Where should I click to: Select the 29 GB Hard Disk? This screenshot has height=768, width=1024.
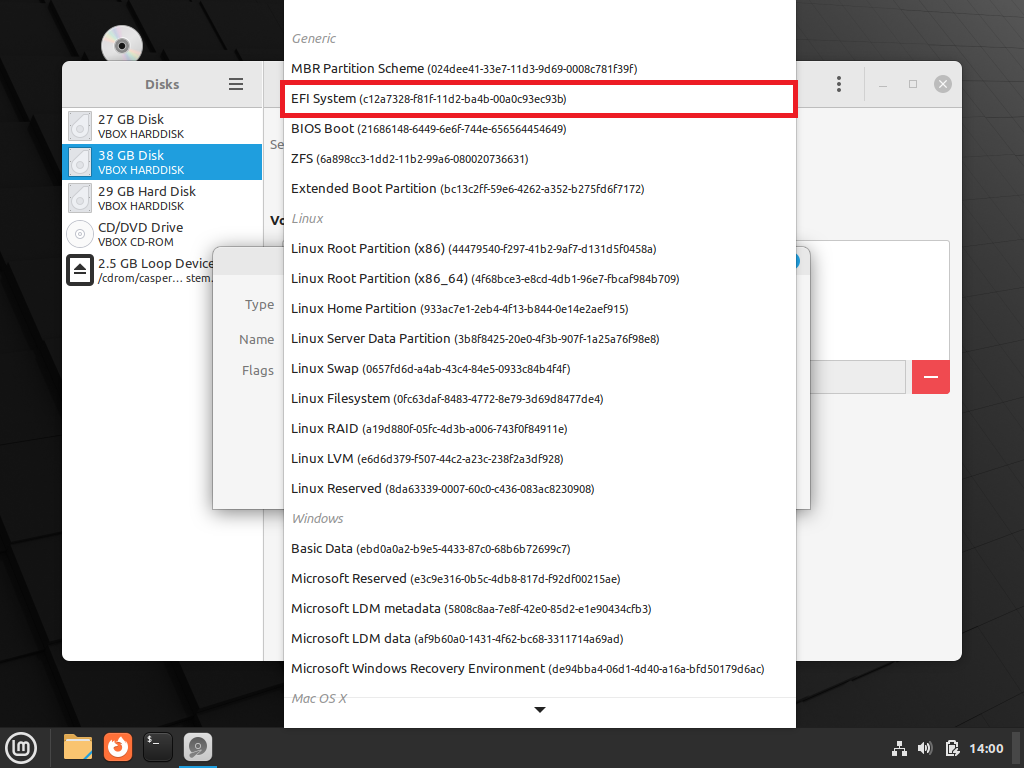click(x=162, y=198)
